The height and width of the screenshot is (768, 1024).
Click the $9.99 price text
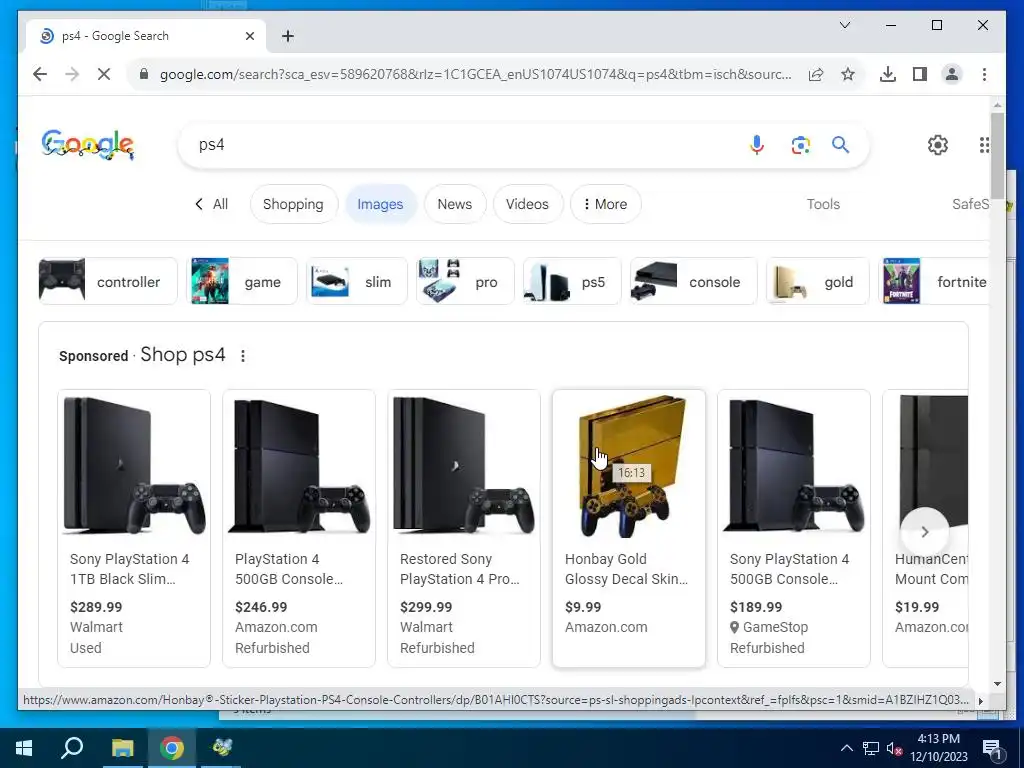pos(583,607)
